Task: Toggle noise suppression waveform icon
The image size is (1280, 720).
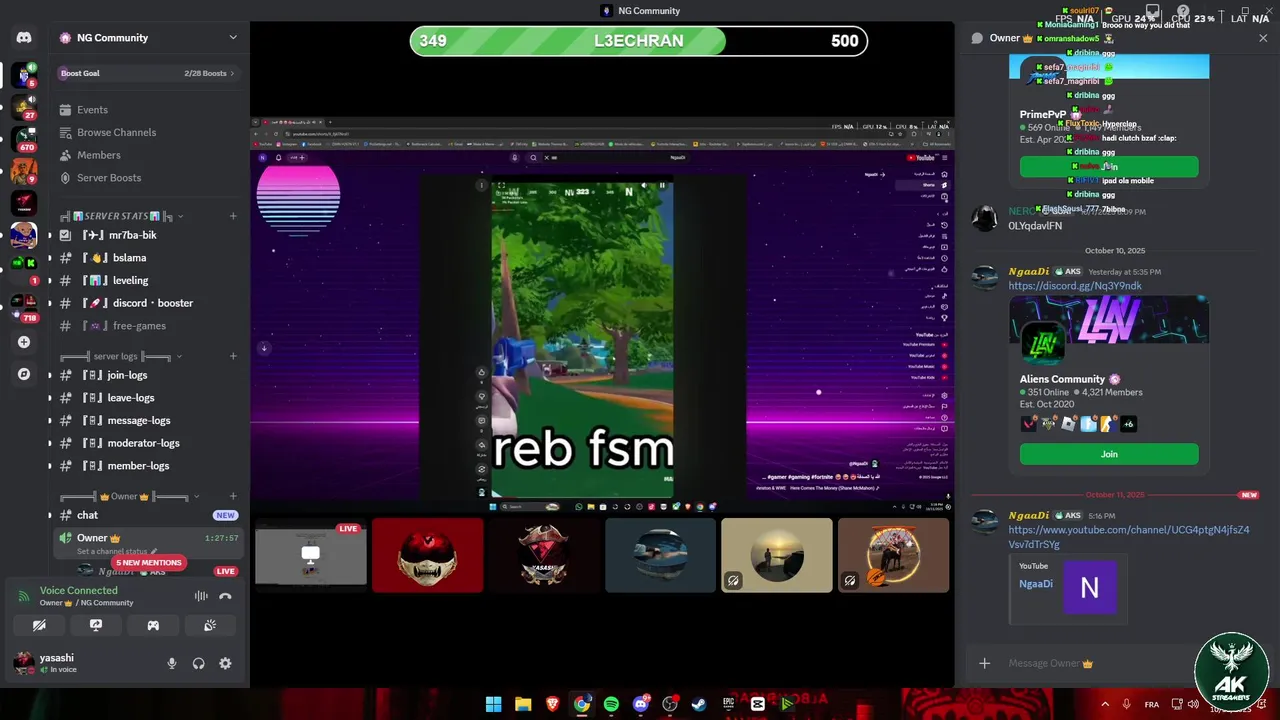Action: (201, 596)
